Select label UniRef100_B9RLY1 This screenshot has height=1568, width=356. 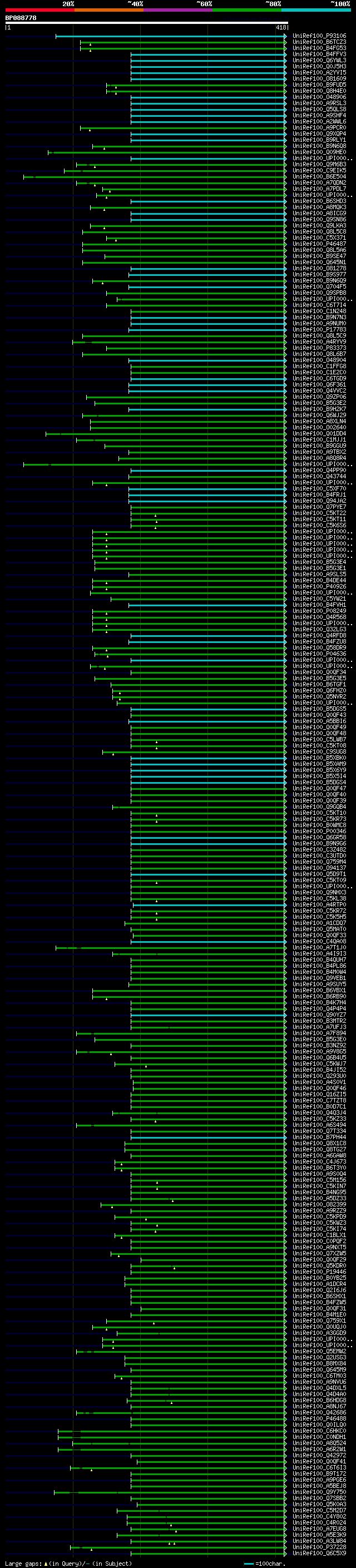pyautogui.click(x=319, y=140)
